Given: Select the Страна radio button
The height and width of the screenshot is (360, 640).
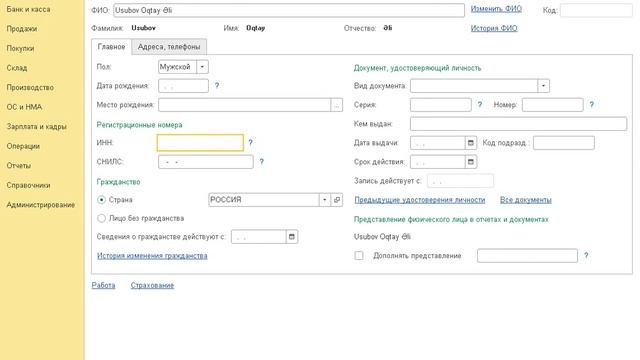Looking at the screenshot, I should click(x=102, y=200).
